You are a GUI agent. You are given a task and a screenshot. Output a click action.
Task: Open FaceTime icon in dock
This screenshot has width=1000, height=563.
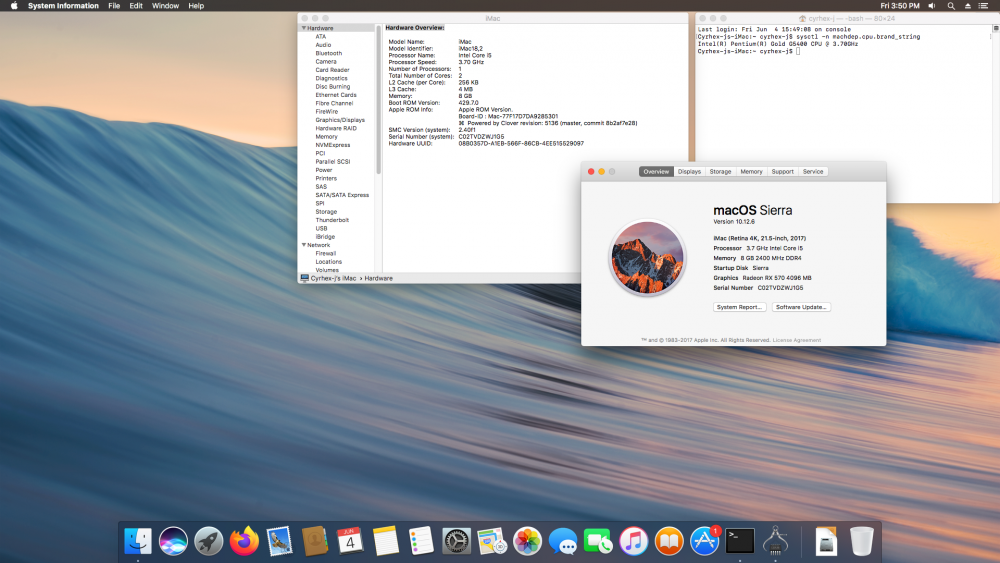[x=598, y=541]
